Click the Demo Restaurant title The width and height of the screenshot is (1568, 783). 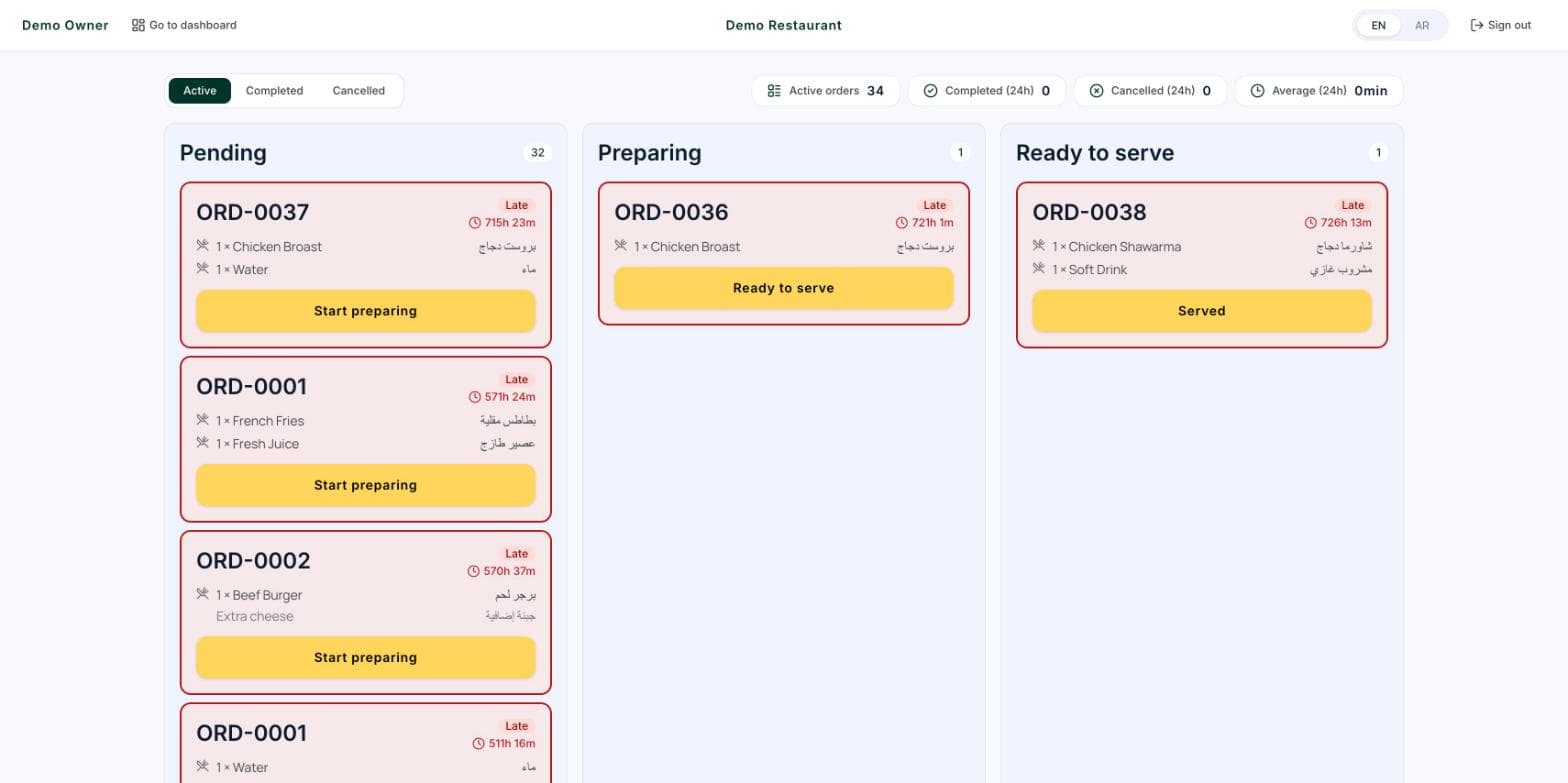(x=784, y=25)
